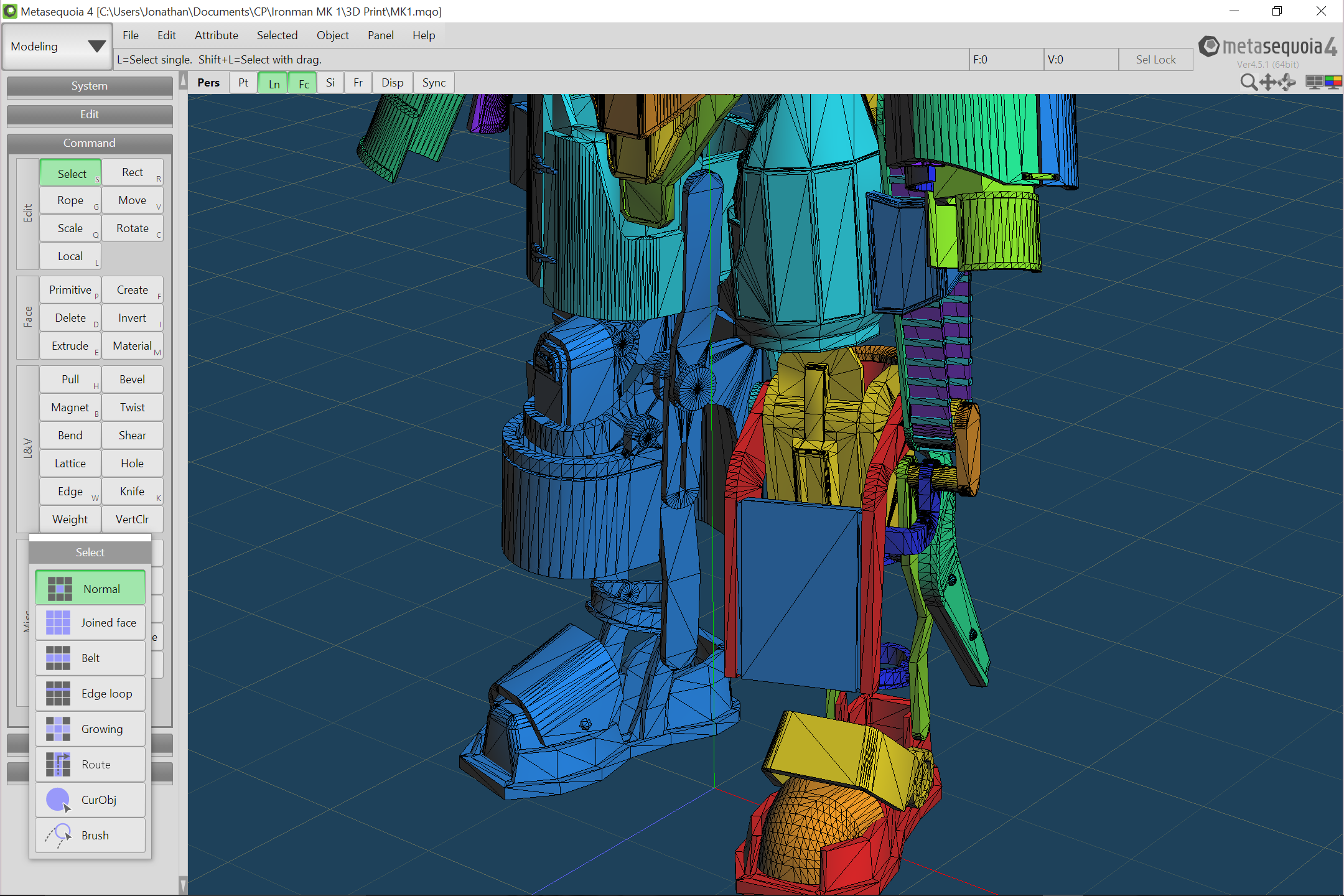Activate the Bevel command
The image size is (1344, 896).
133,380
